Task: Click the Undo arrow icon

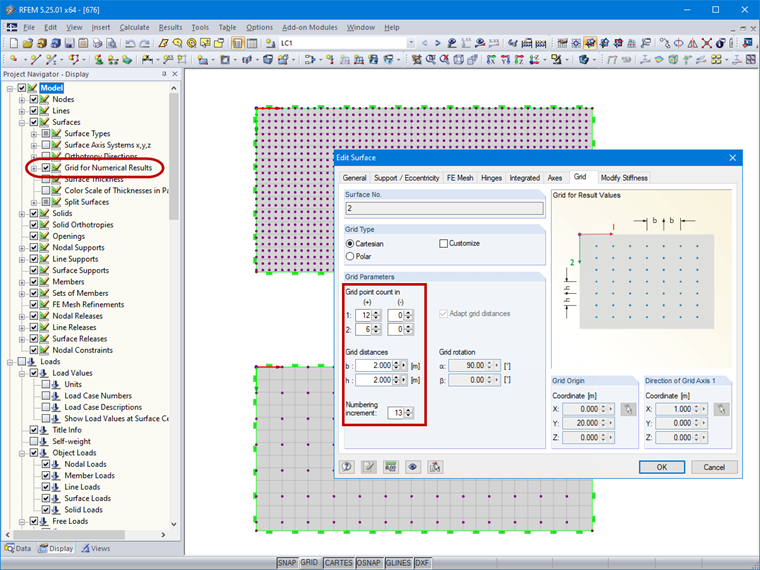Action: coord(130,43)
